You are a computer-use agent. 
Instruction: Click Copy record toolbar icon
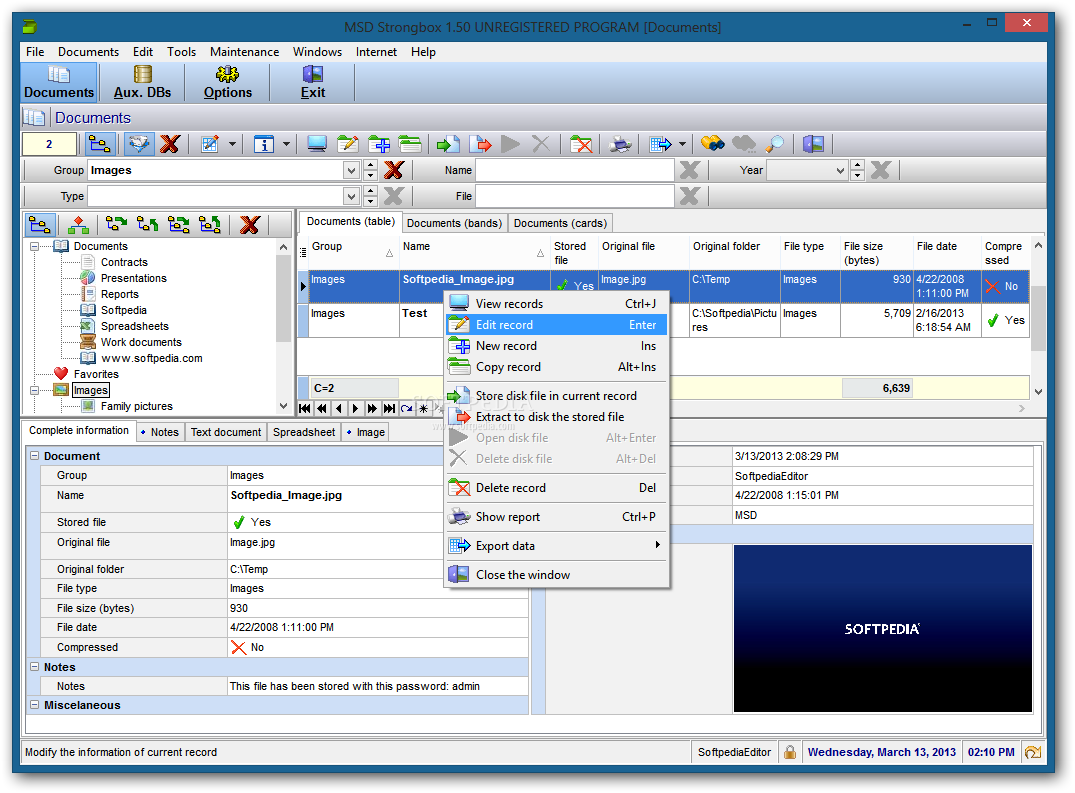pyautogui.click(x=410, y=144)
